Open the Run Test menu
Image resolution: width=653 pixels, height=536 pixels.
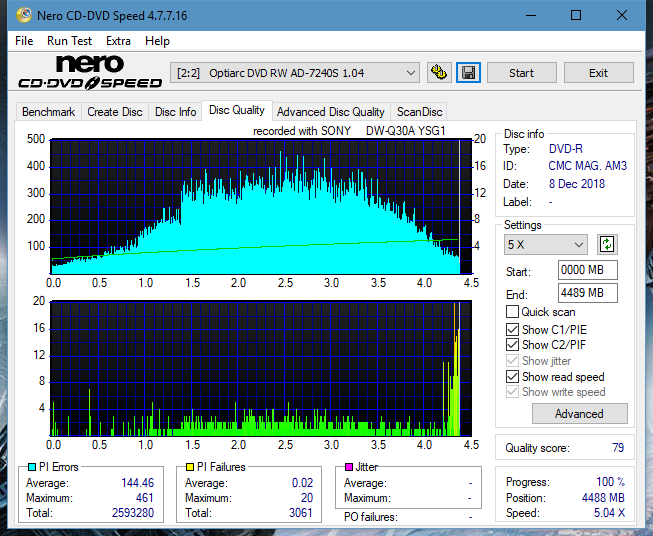(69, 41)
